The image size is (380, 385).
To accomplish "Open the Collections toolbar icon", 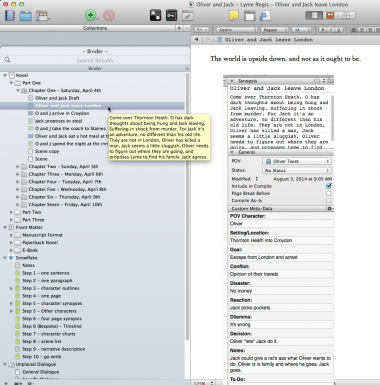I will (x=26, y=15).
